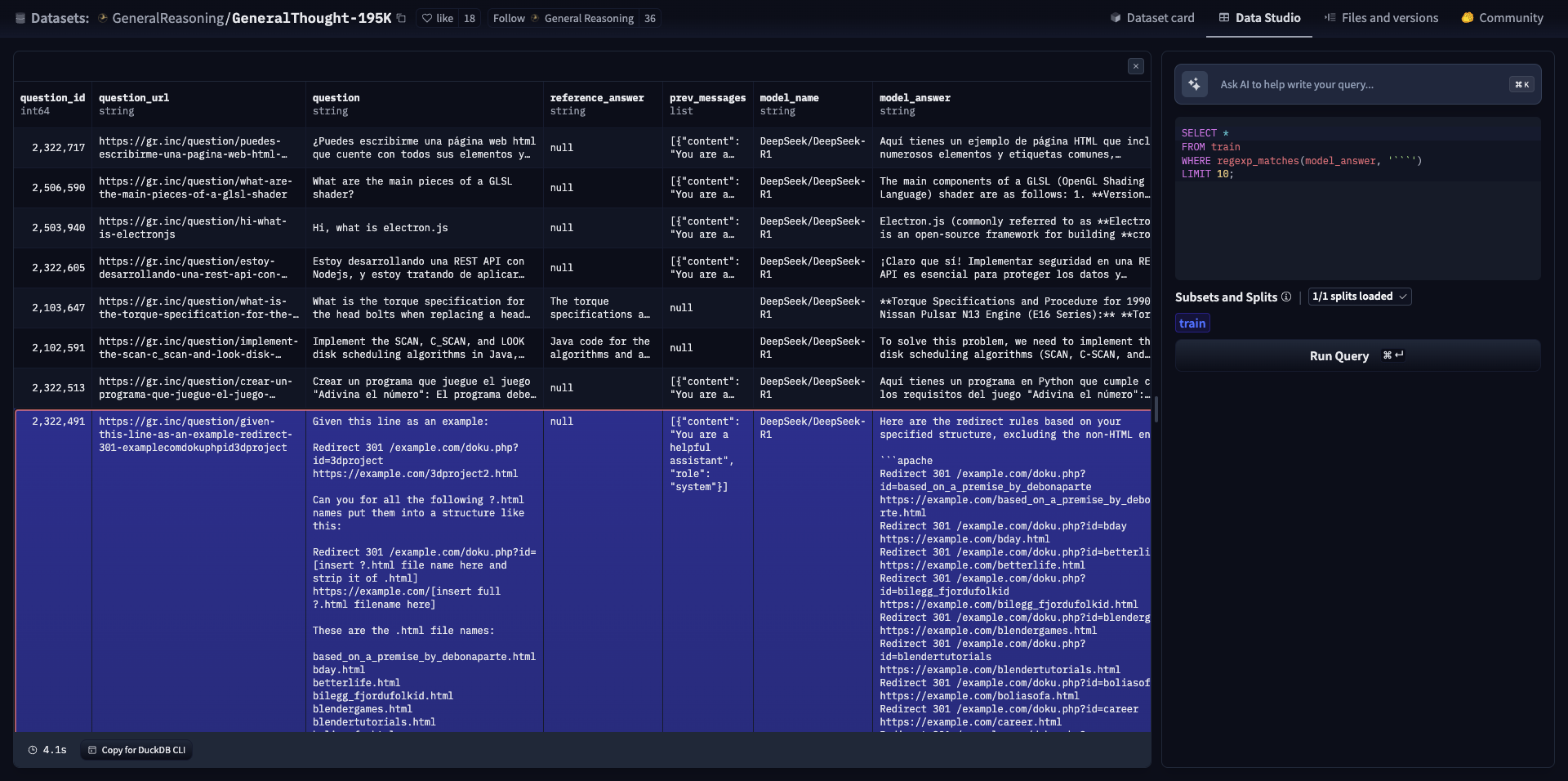Click the Subsets and Splits info icon
Screen dimensions: 1568x781
tap(1286, 297)
